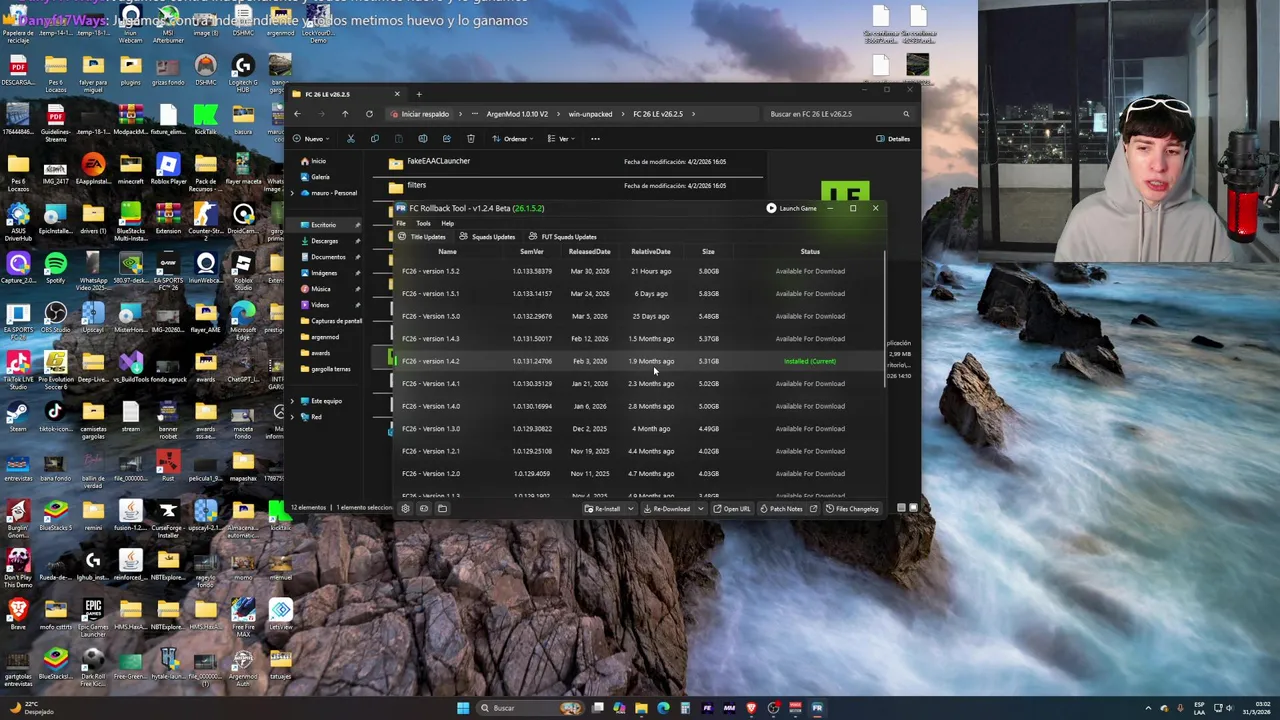Open the Tools menu in Rollback Tool
This screenshot has width=1280, height=720.
tap(423, 223)
